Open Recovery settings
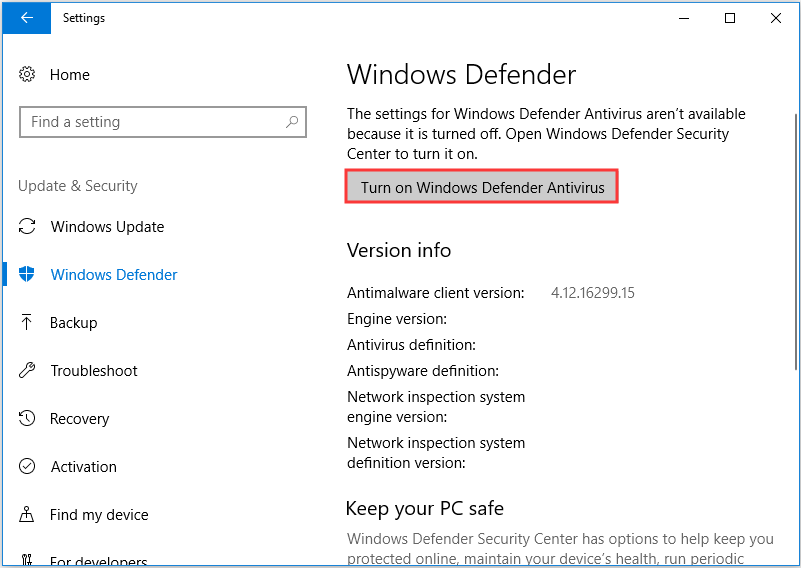Image resolution: width=801 pixels, height=568 pixels. pyautogui.click(x=80, y=419)
